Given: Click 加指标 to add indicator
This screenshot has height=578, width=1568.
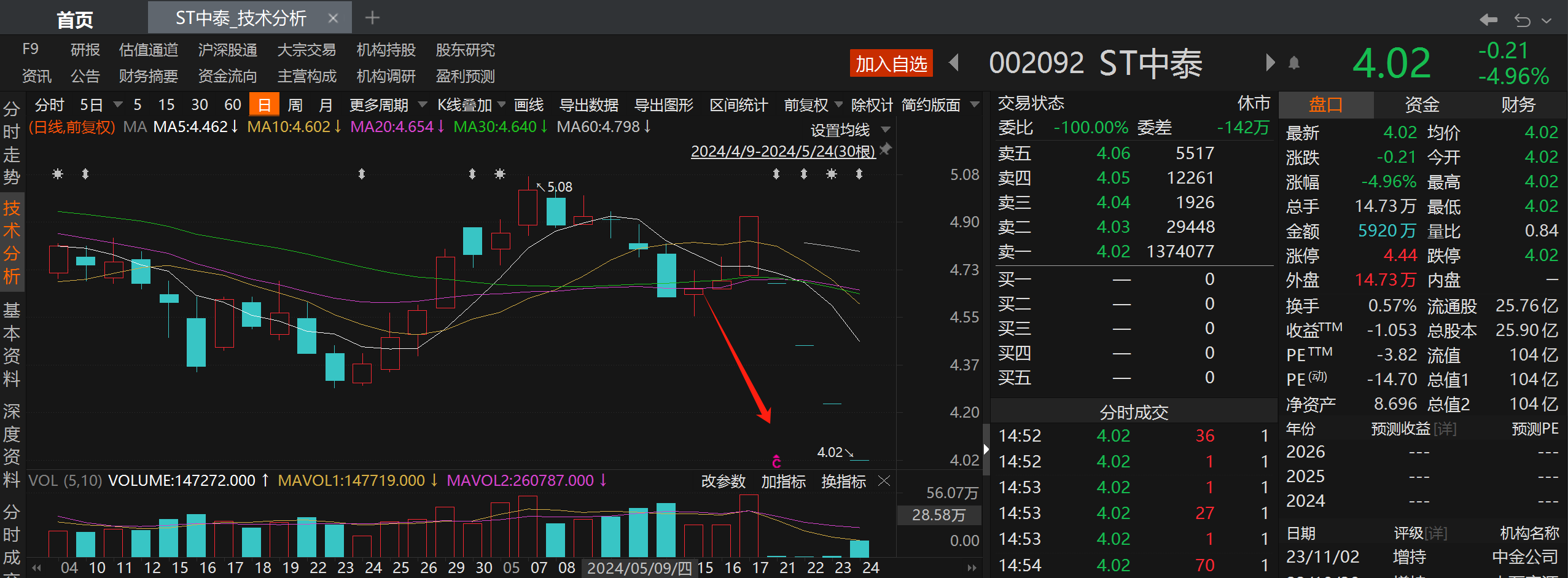Looking at the screenshot, I should click(x=784, y=482).
